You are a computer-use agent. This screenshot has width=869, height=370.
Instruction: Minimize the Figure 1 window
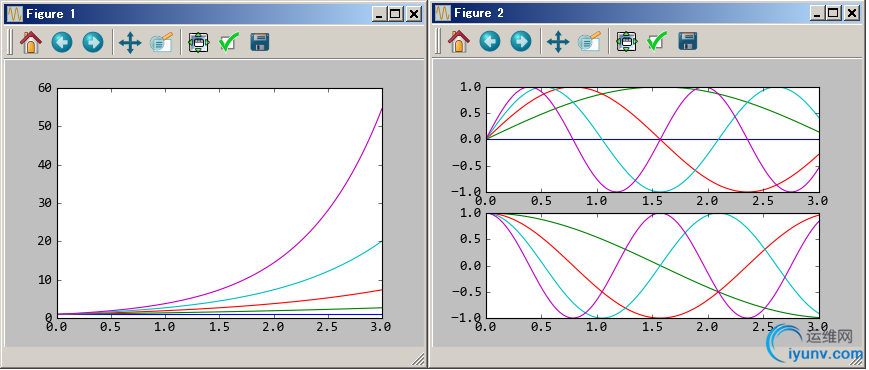(x=379, y=14)
